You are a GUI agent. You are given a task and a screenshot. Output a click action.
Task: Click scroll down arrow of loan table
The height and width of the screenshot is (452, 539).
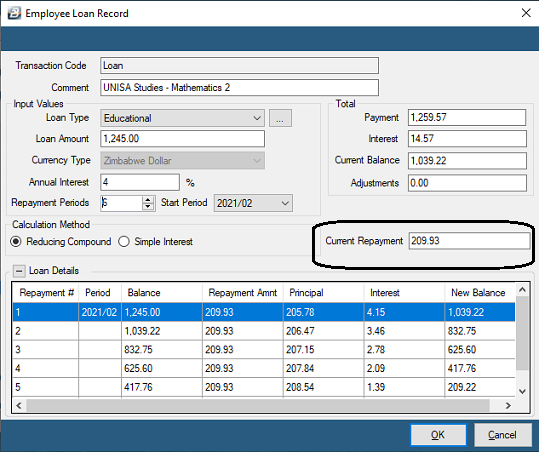[x=522, y=391]
